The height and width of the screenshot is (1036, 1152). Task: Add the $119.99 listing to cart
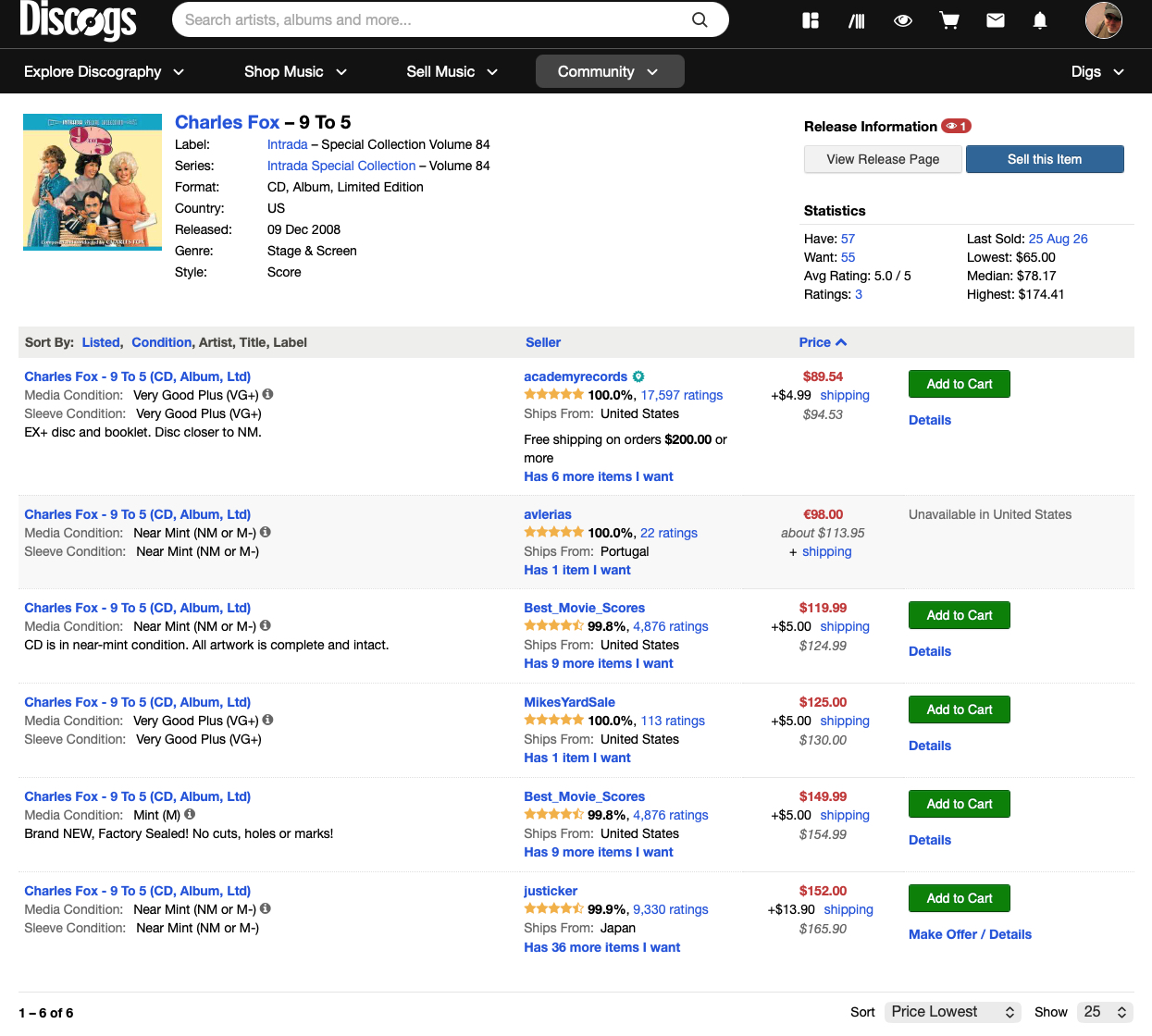tap(960, 615)
